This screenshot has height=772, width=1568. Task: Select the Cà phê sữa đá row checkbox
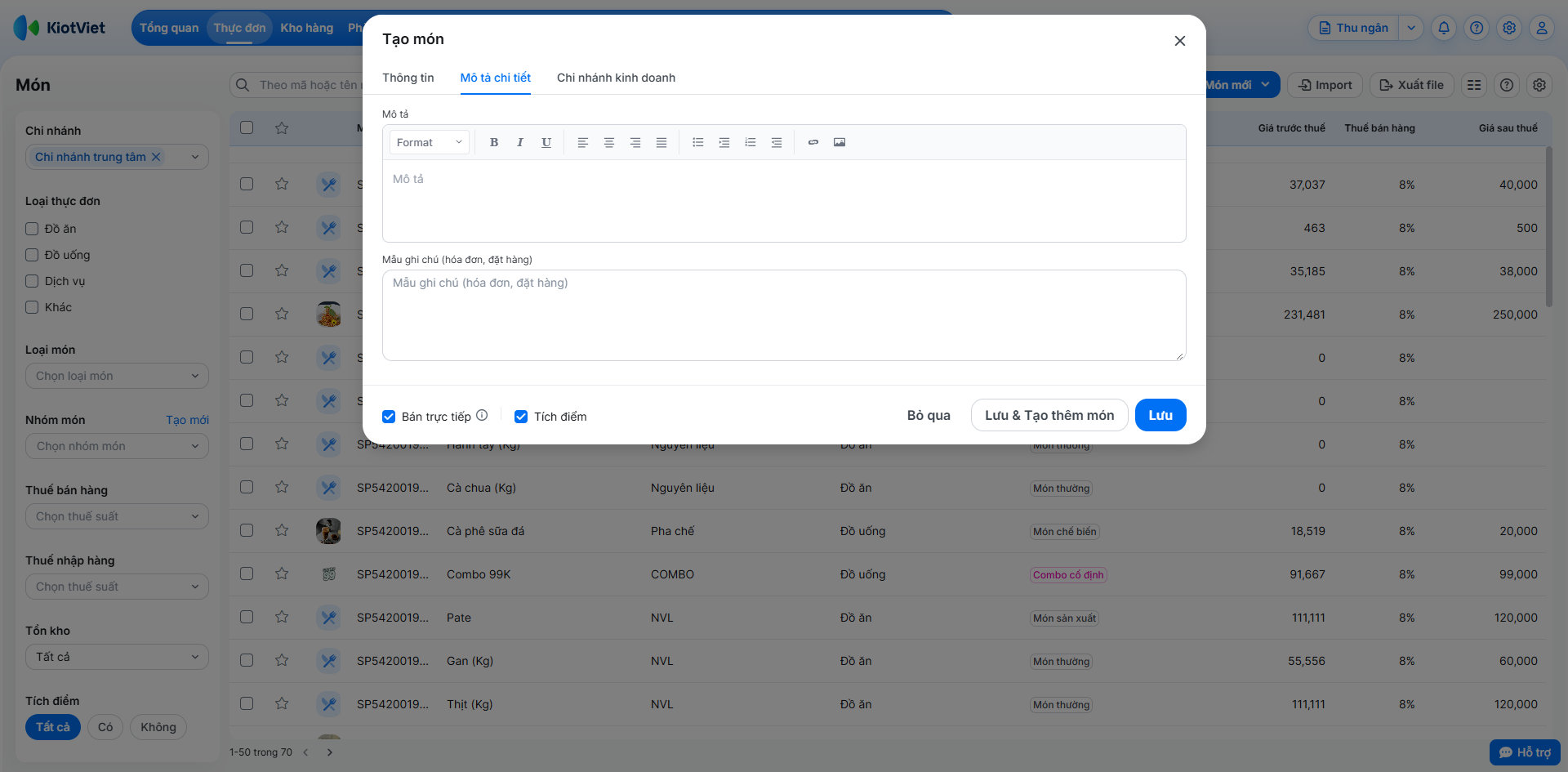pyautogui.click(x=247, y=530)
